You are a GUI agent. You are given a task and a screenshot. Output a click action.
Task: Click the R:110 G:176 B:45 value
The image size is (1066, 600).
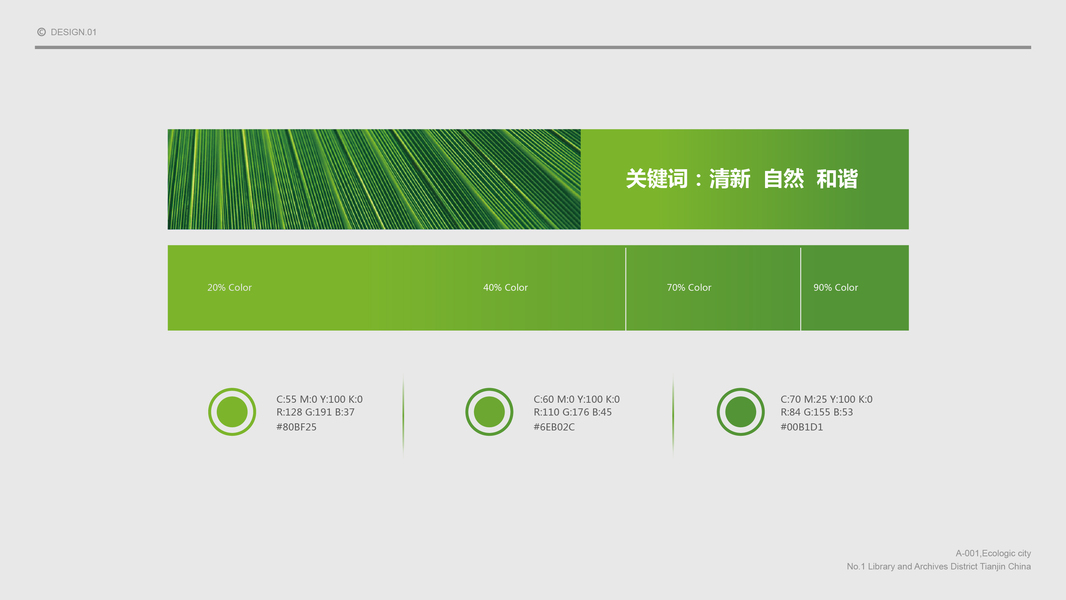click(572, 412)
